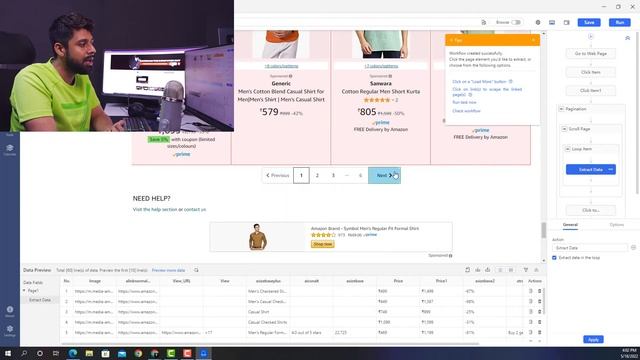Switch to the Options tab
The height and width of the screenshot is (360, 640).
616,225
